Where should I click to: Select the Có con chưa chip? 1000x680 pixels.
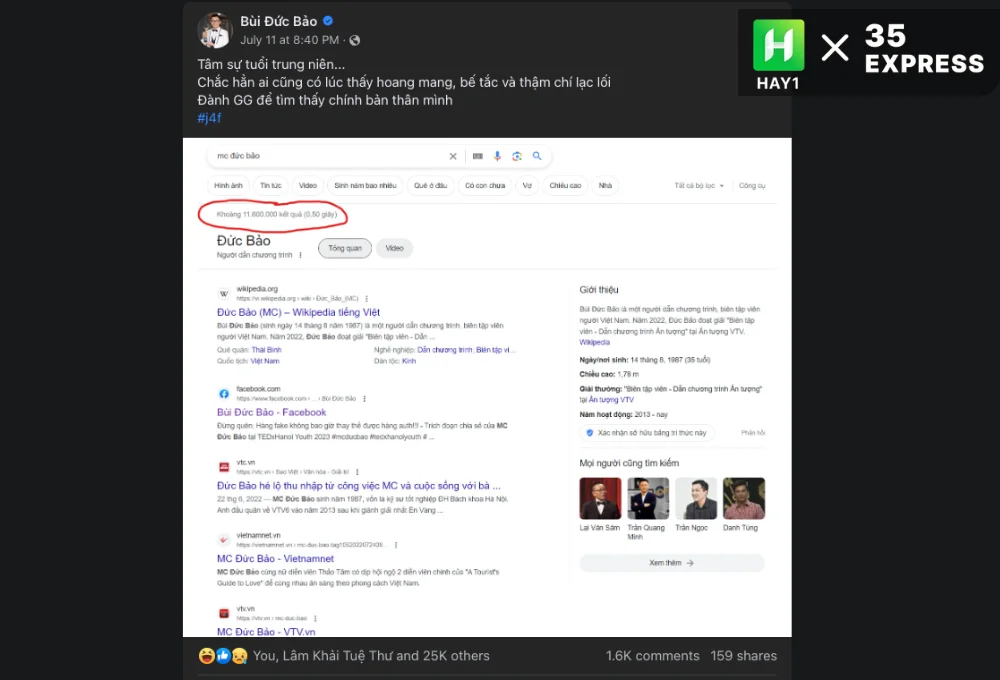[x=485, y=186]
